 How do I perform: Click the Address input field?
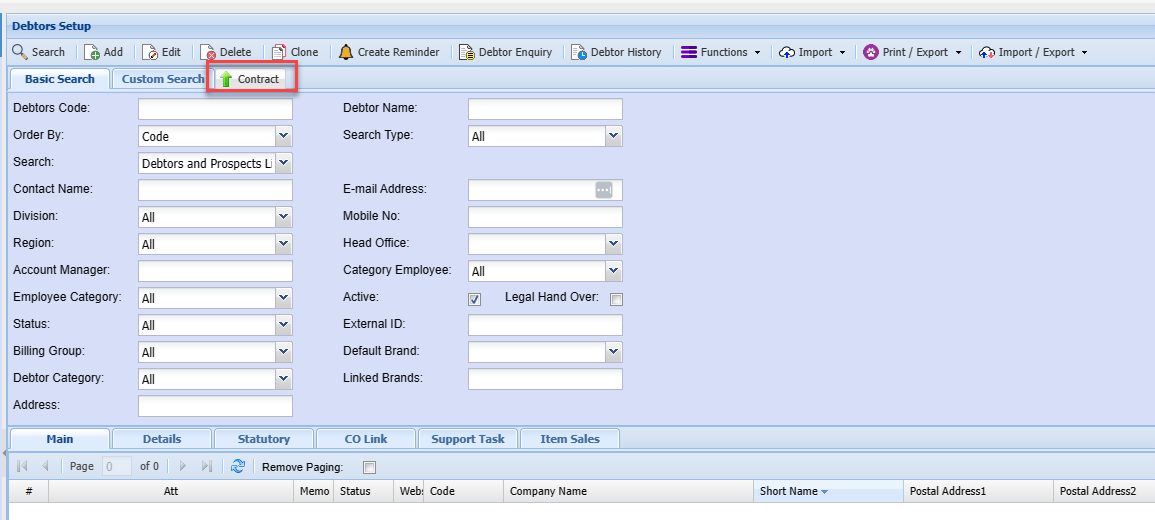click(x=215, y=406)
